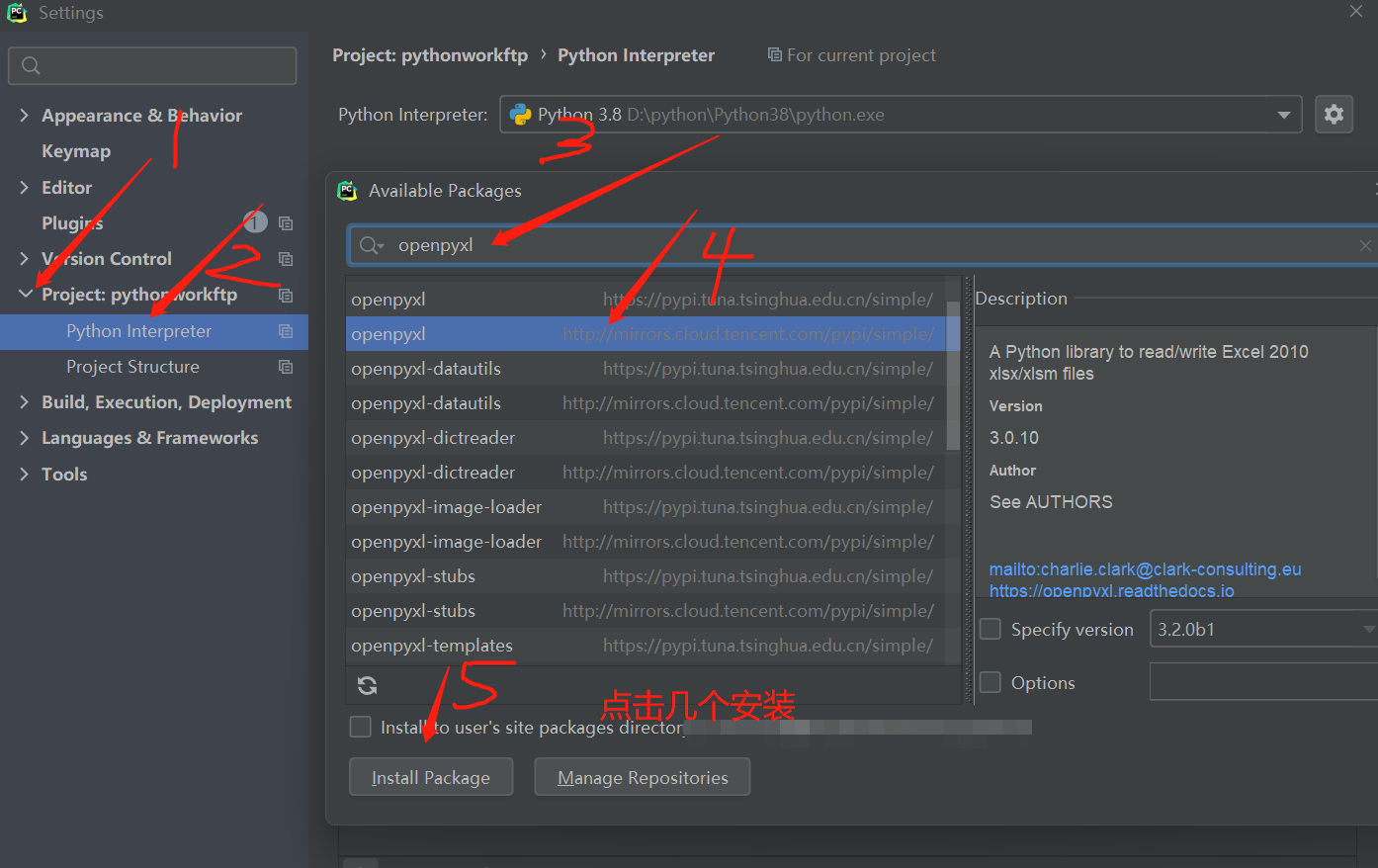Click the search magnifier in Available Packages
The image size is (1378, 868).
(371, 245)
